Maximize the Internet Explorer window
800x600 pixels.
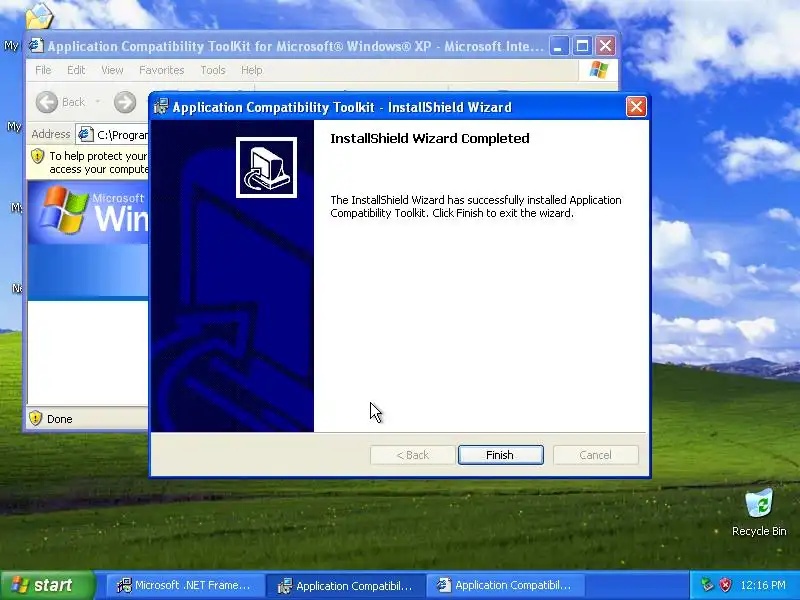point(582,46)
